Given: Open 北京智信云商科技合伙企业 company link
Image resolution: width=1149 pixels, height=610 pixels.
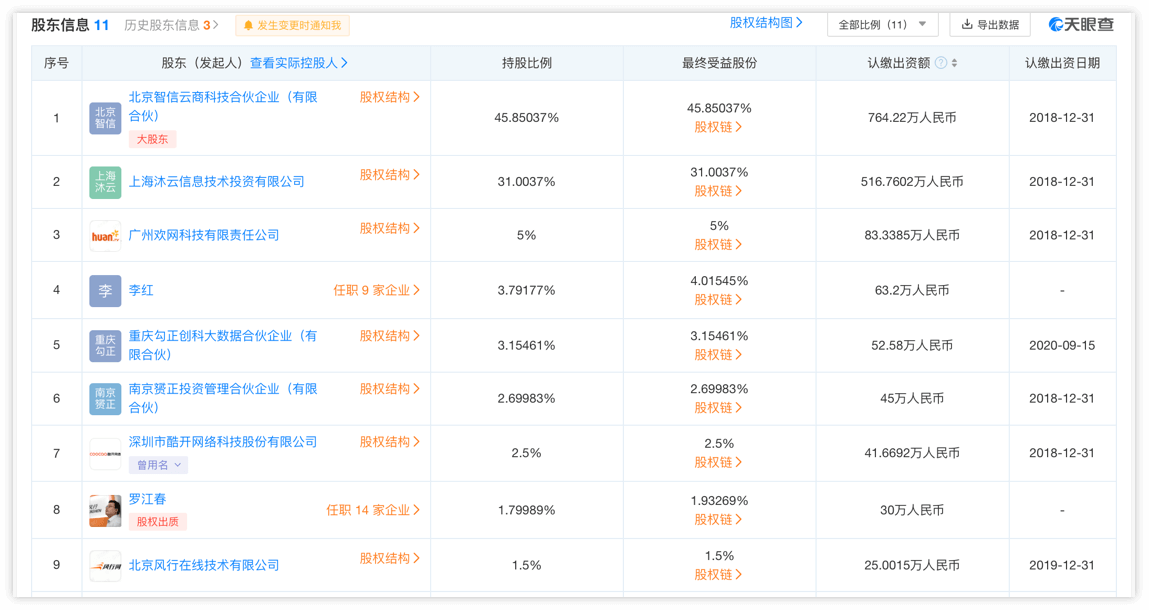Looking at the screenshot, I should tap(223, 106).
